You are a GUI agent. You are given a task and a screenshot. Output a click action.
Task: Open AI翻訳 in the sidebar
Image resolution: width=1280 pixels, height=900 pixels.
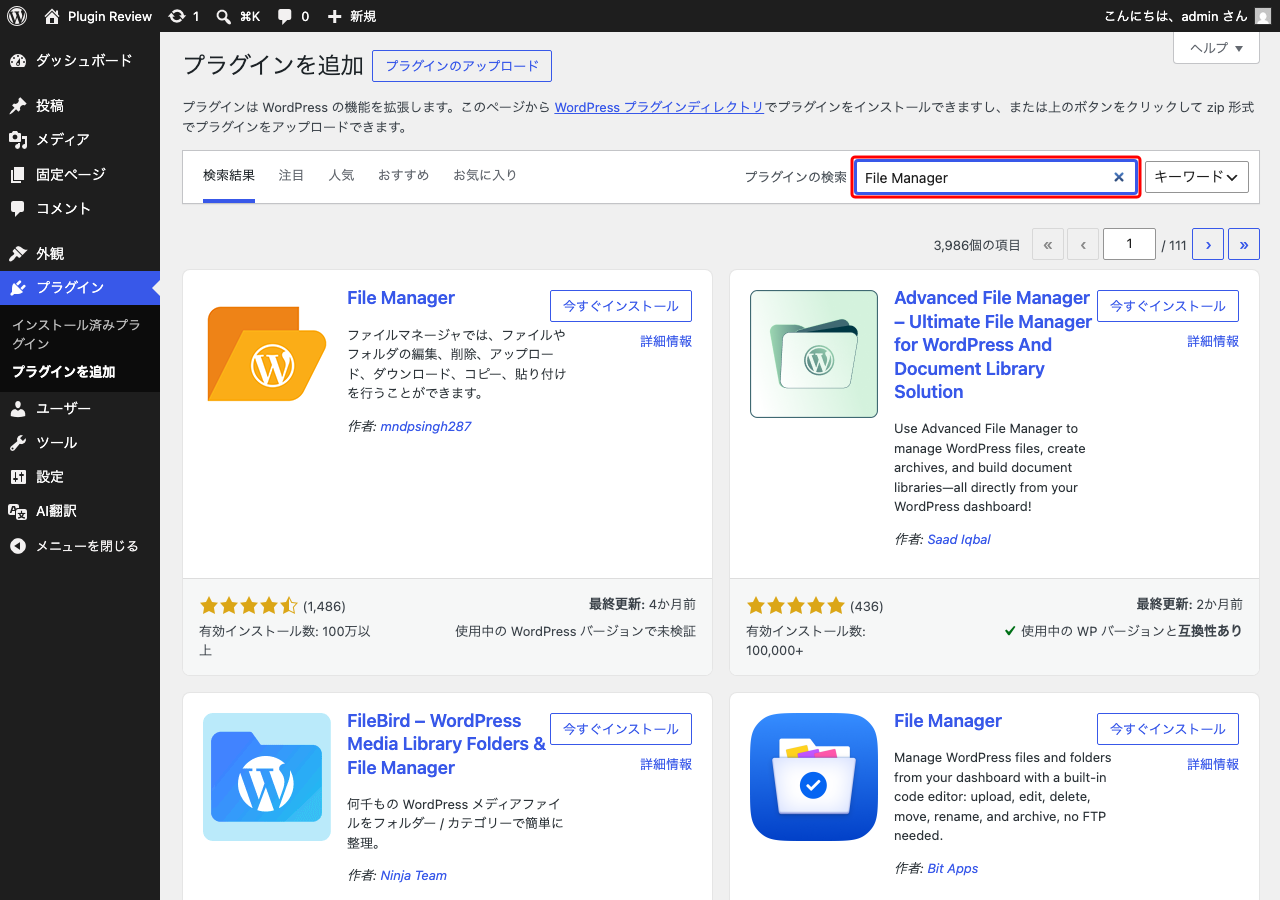pos(80,511)
